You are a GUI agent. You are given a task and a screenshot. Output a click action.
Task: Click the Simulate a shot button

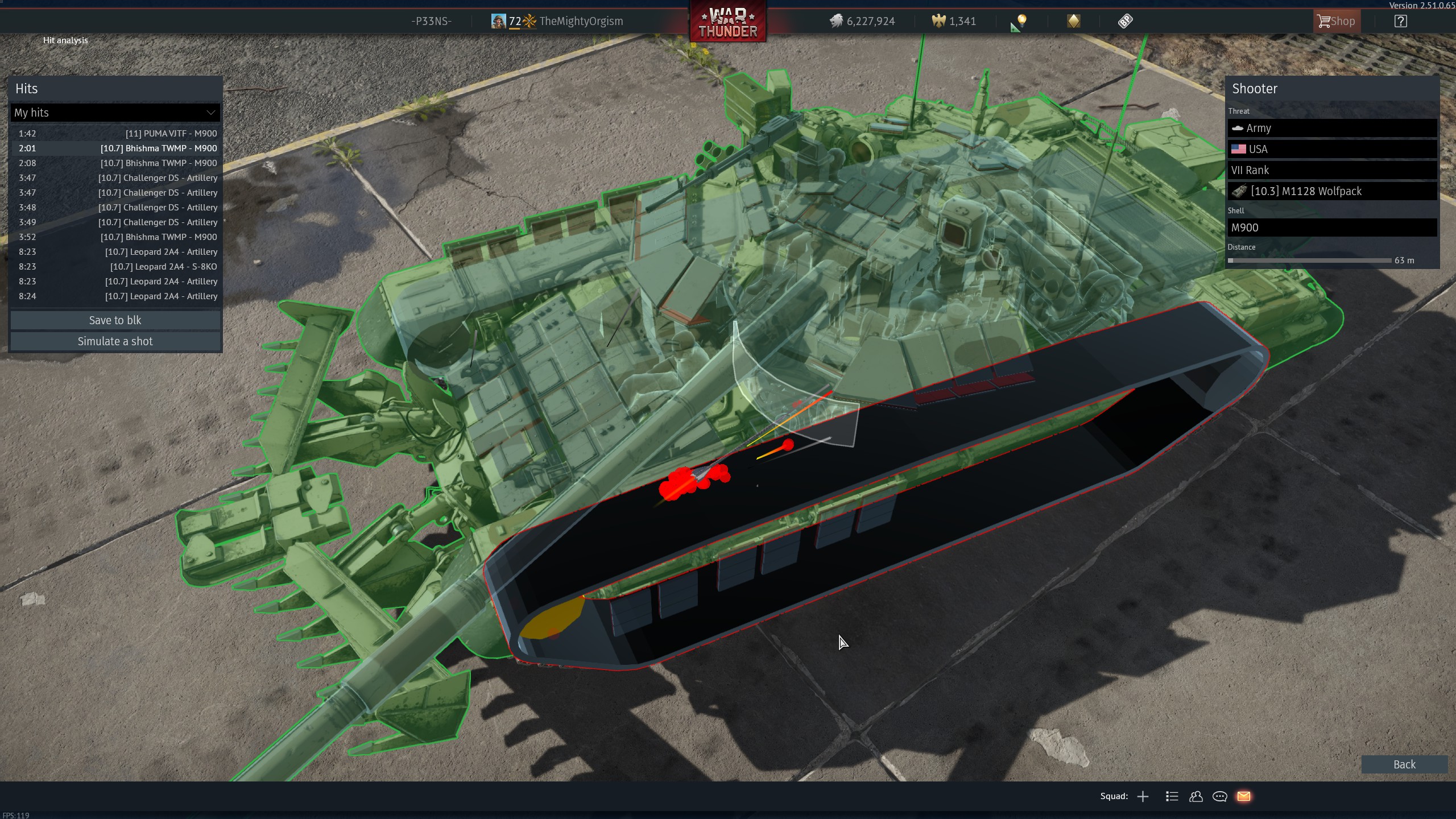115,341
